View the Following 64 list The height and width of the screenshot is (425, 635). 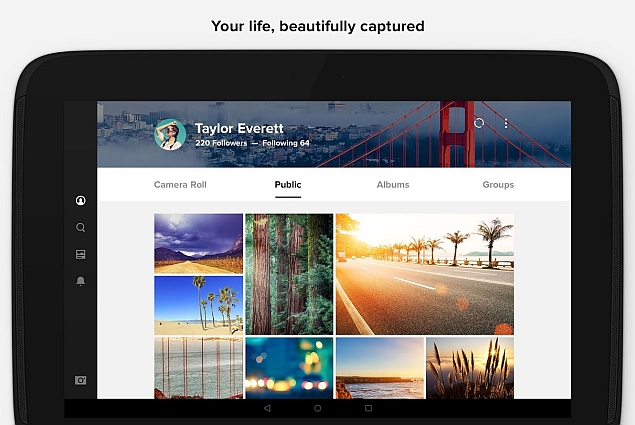pyautogui.click(x=286, y=143)
